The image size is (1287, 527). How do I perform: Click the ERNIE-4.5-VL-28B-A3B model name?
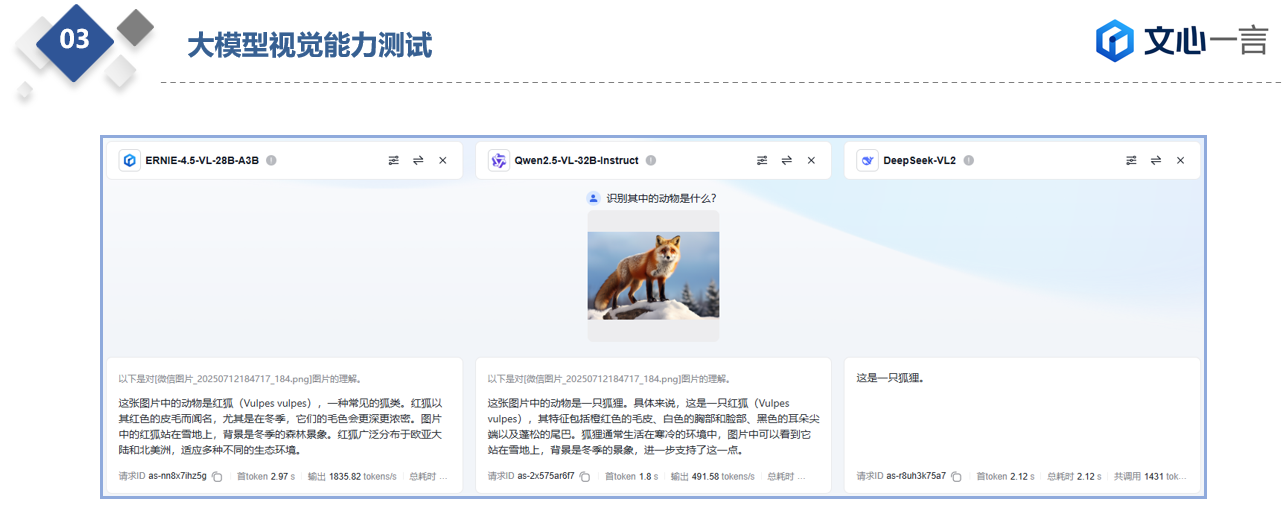(202, 160)
